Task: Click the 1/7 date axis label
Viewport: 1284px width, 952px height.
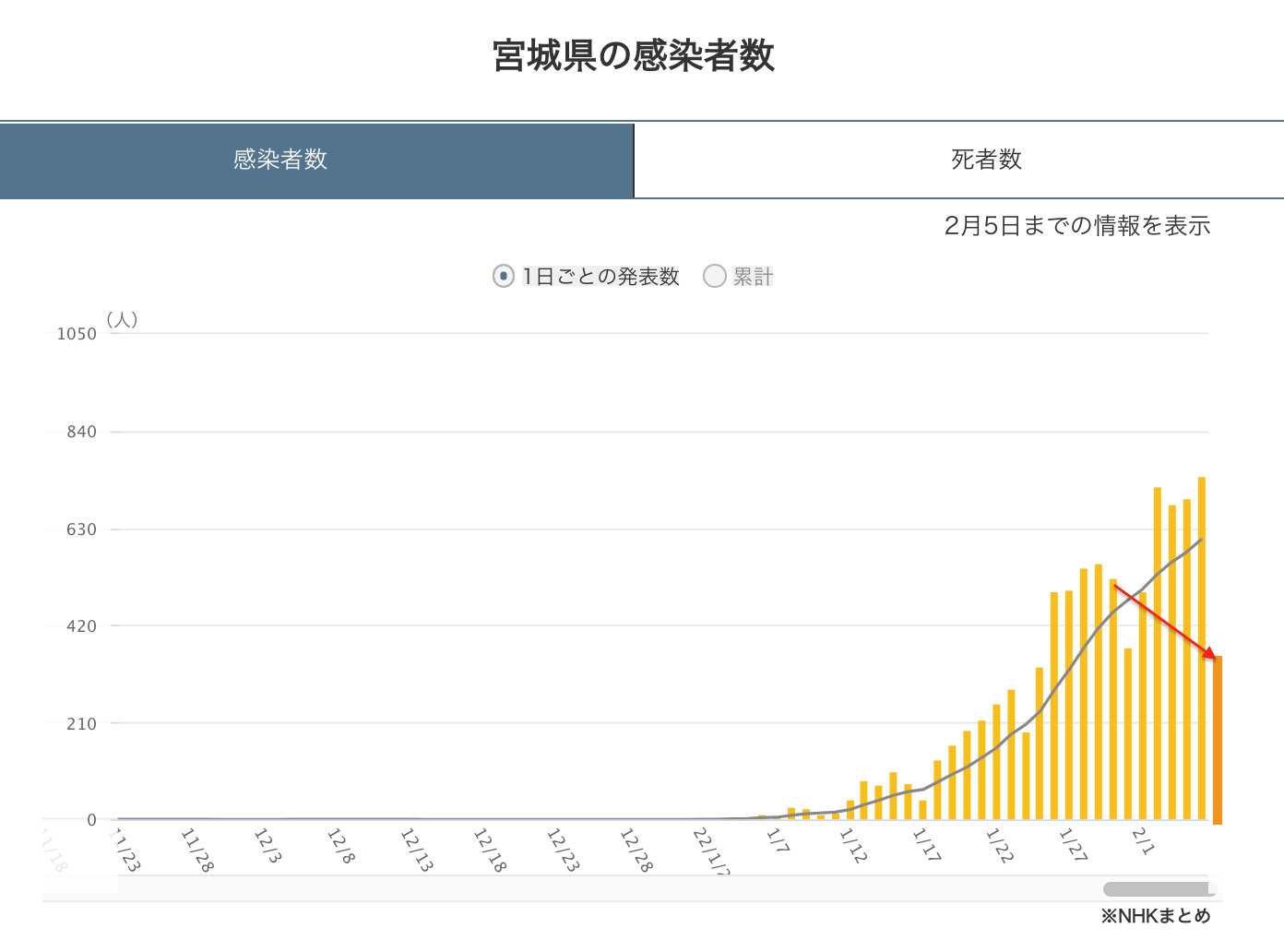Action: pos(778,840)
